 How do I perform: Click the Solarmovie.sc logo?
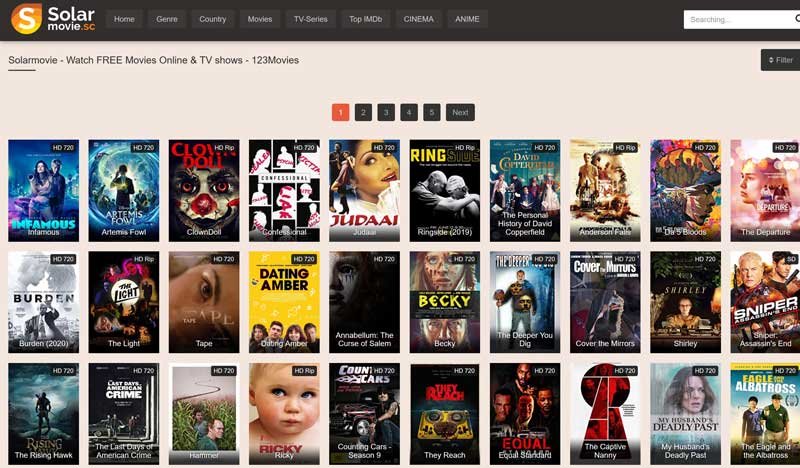[53, 19]
